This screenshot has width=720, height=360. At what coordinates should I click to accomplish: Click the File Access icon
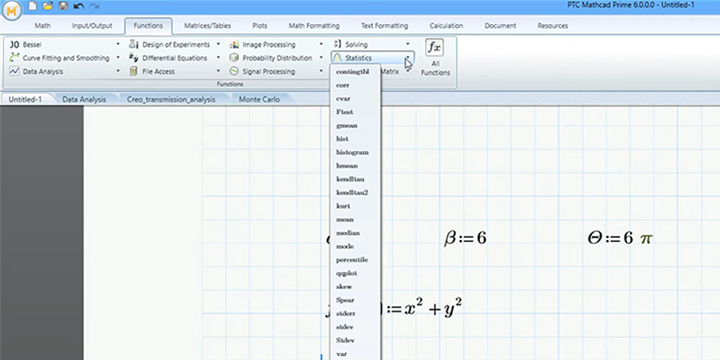(134, 71)
